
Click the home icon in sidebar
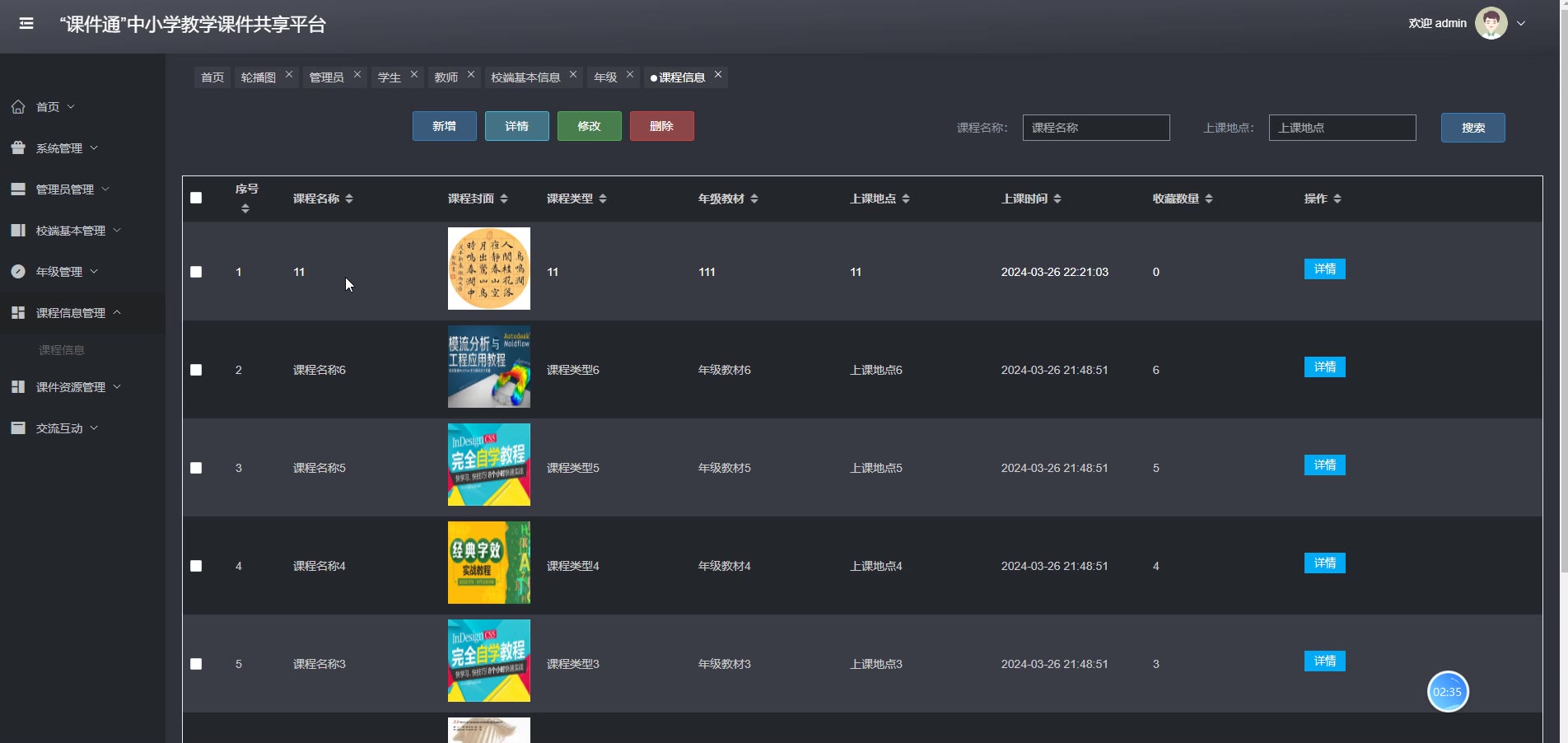pos(18,106)
